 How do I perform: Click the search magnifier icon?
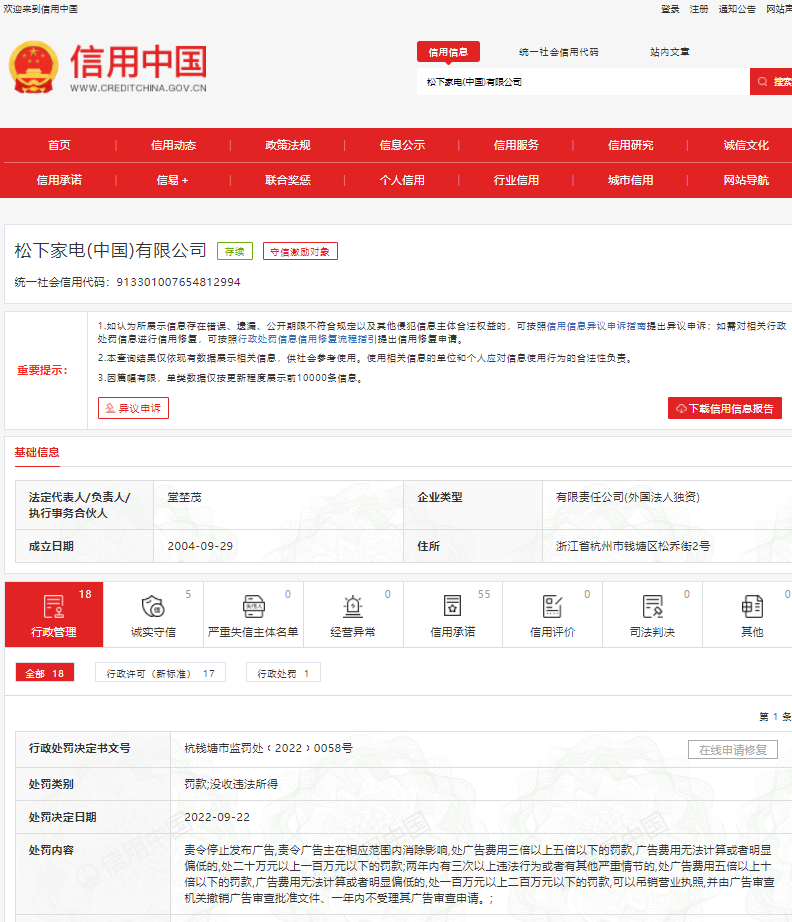pyautogui.click(x=763, y=82)
